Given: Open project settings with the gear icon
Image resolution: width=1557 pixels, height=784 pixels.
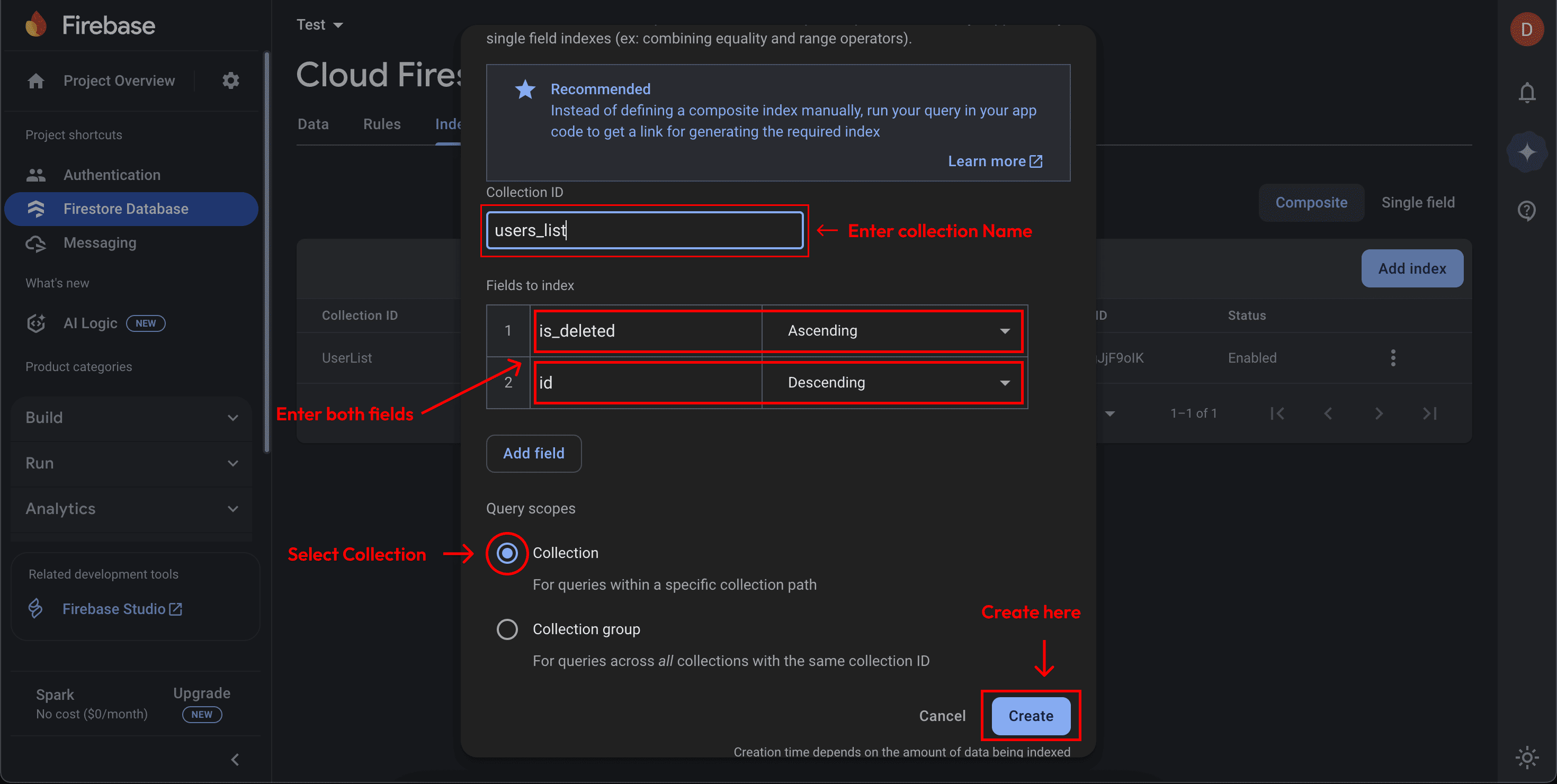Looking at the screenshot, I should 230,80.
